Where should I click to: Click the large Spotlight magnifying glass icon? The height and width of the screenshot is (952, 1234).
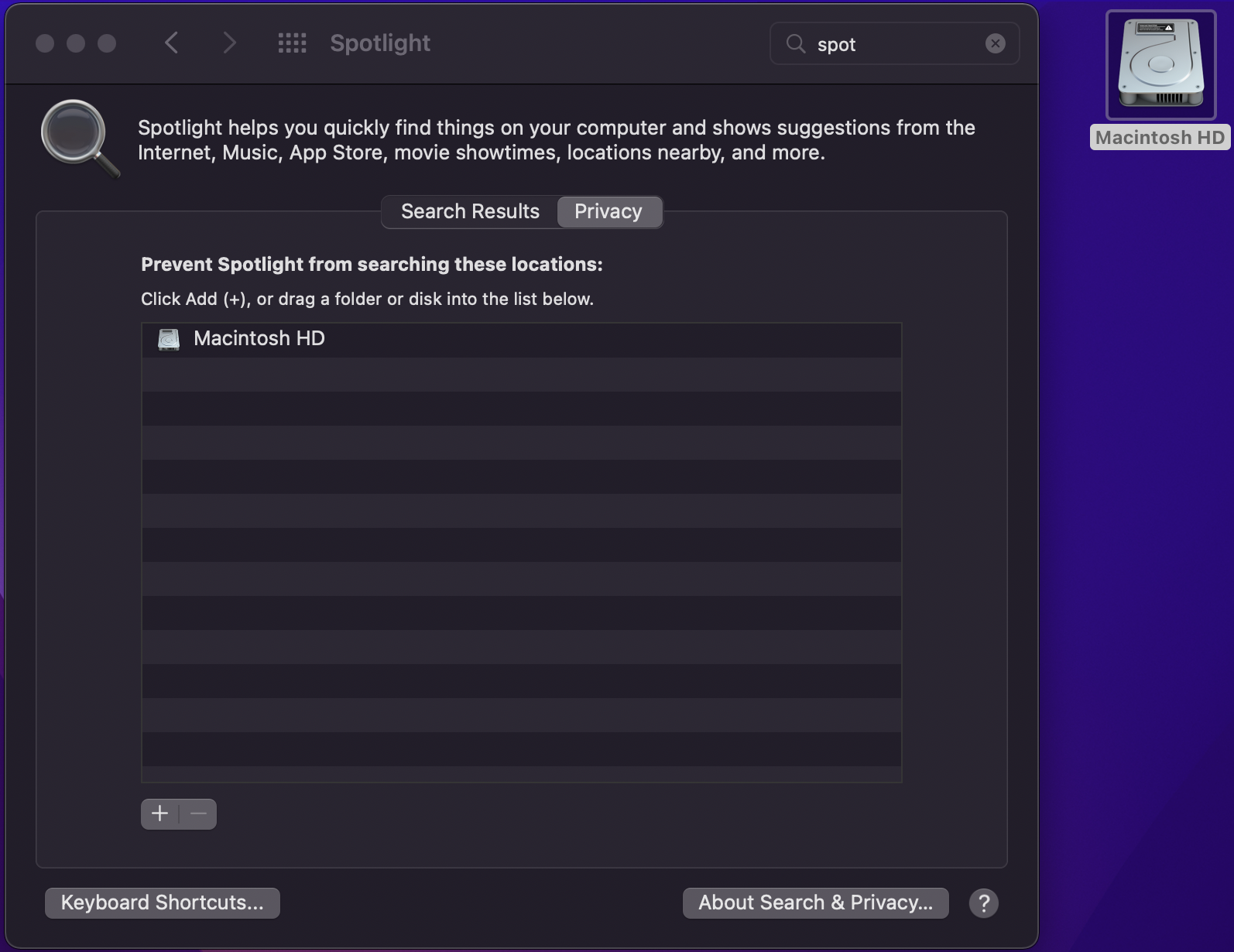point(81,139)
